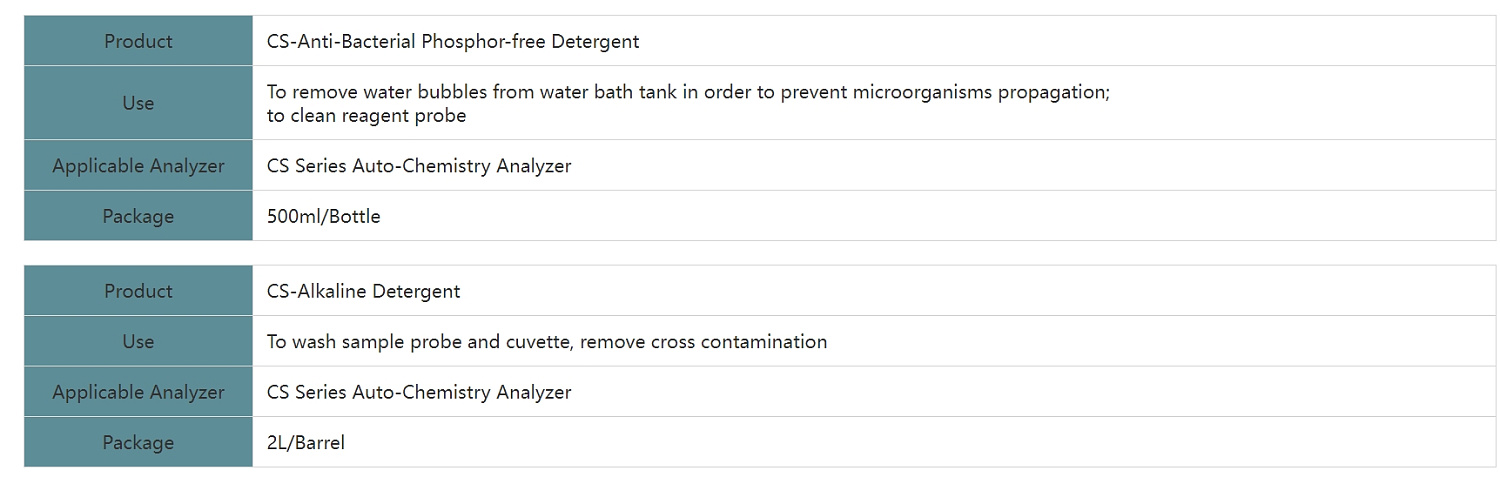The height and width of the screenshot is (484, 1500).
Task: Click the Package label next to 2L/Barrel
Action: tap(138, 442)
